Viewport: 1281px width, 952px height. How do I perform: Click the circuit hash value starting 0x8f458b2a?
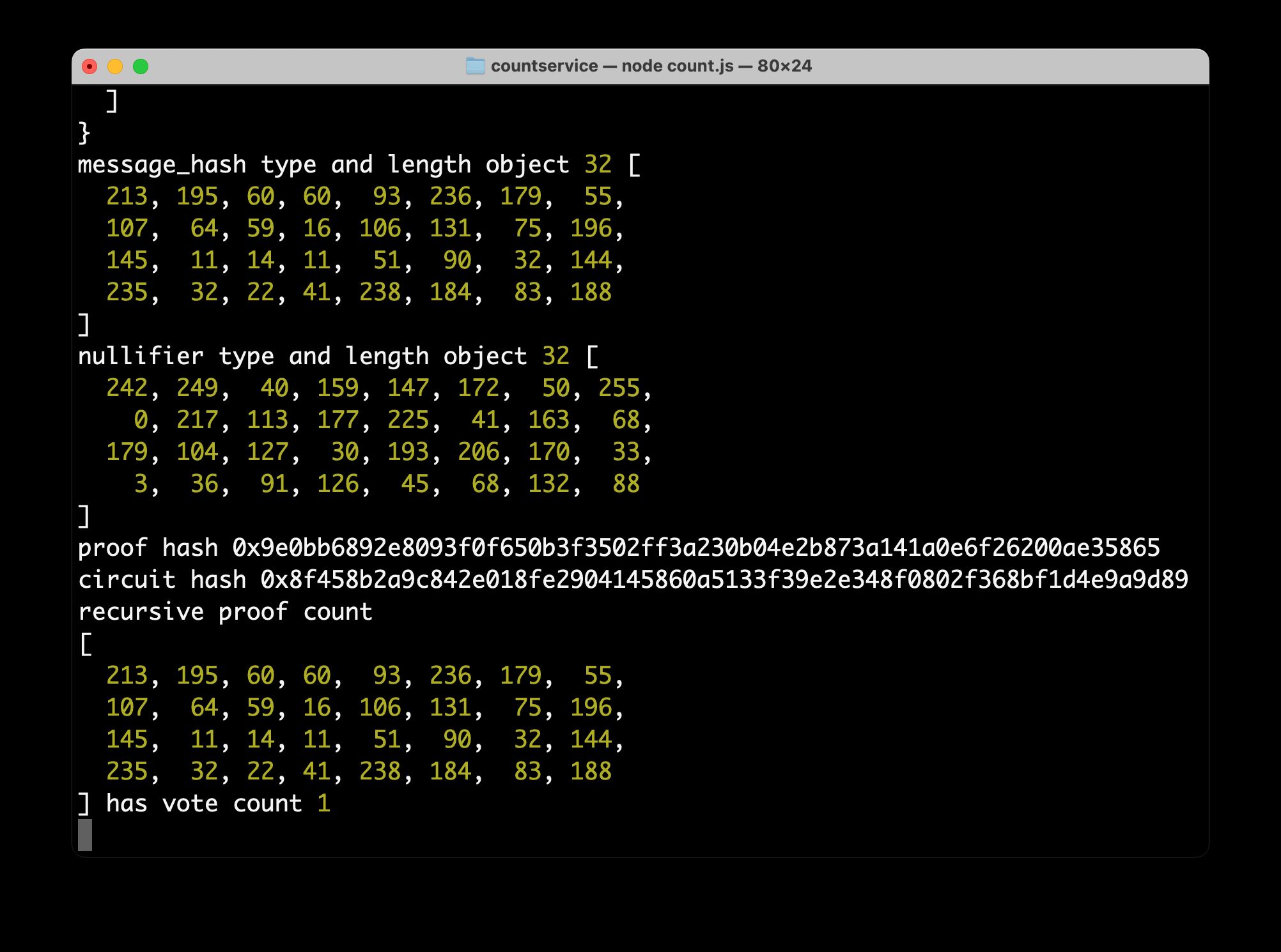pyautogui.click(x=724, y=580)
